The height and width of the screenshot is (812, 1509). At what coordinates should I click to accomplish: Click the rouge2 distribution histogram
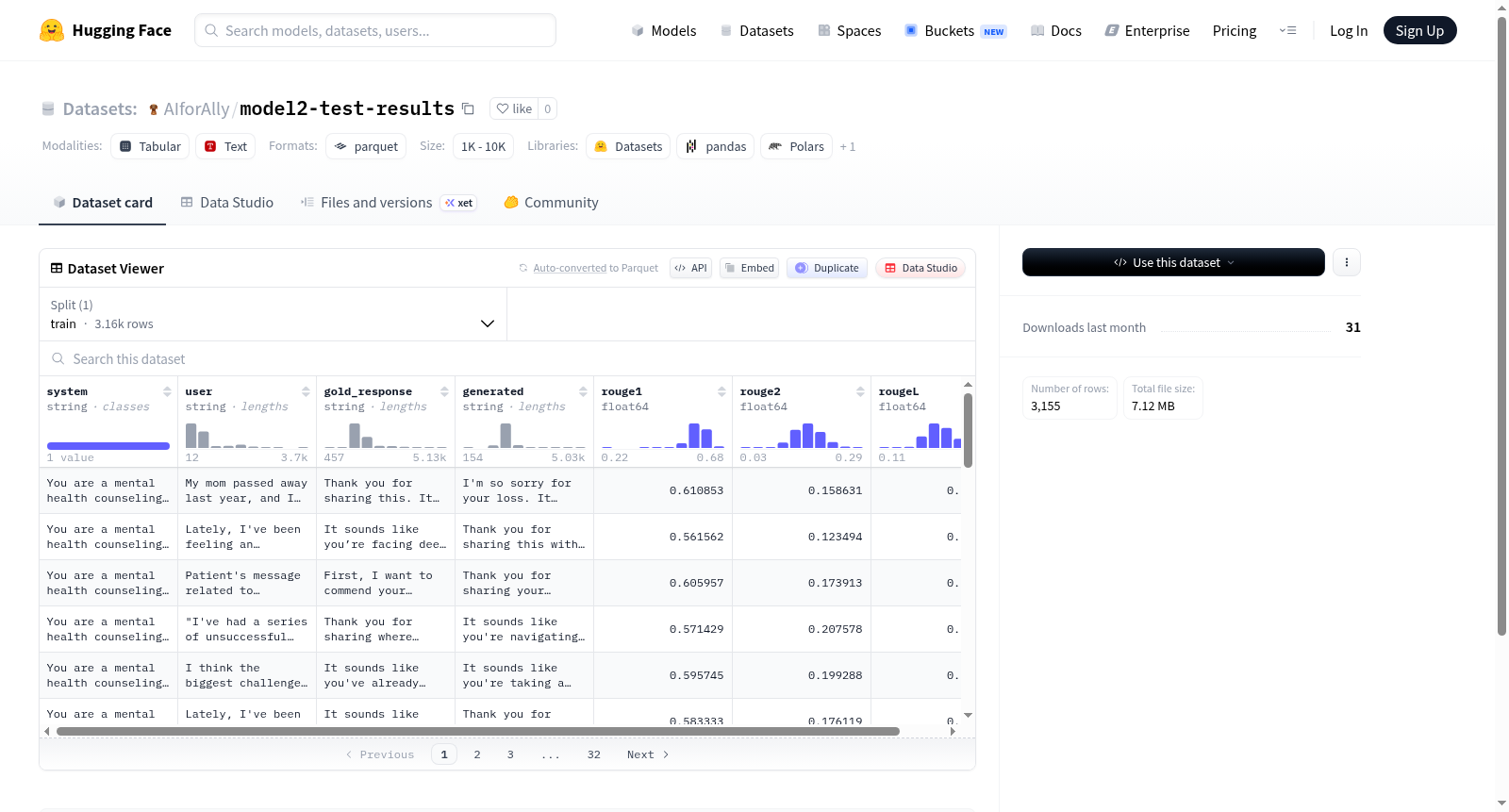(x=802, y=435)
